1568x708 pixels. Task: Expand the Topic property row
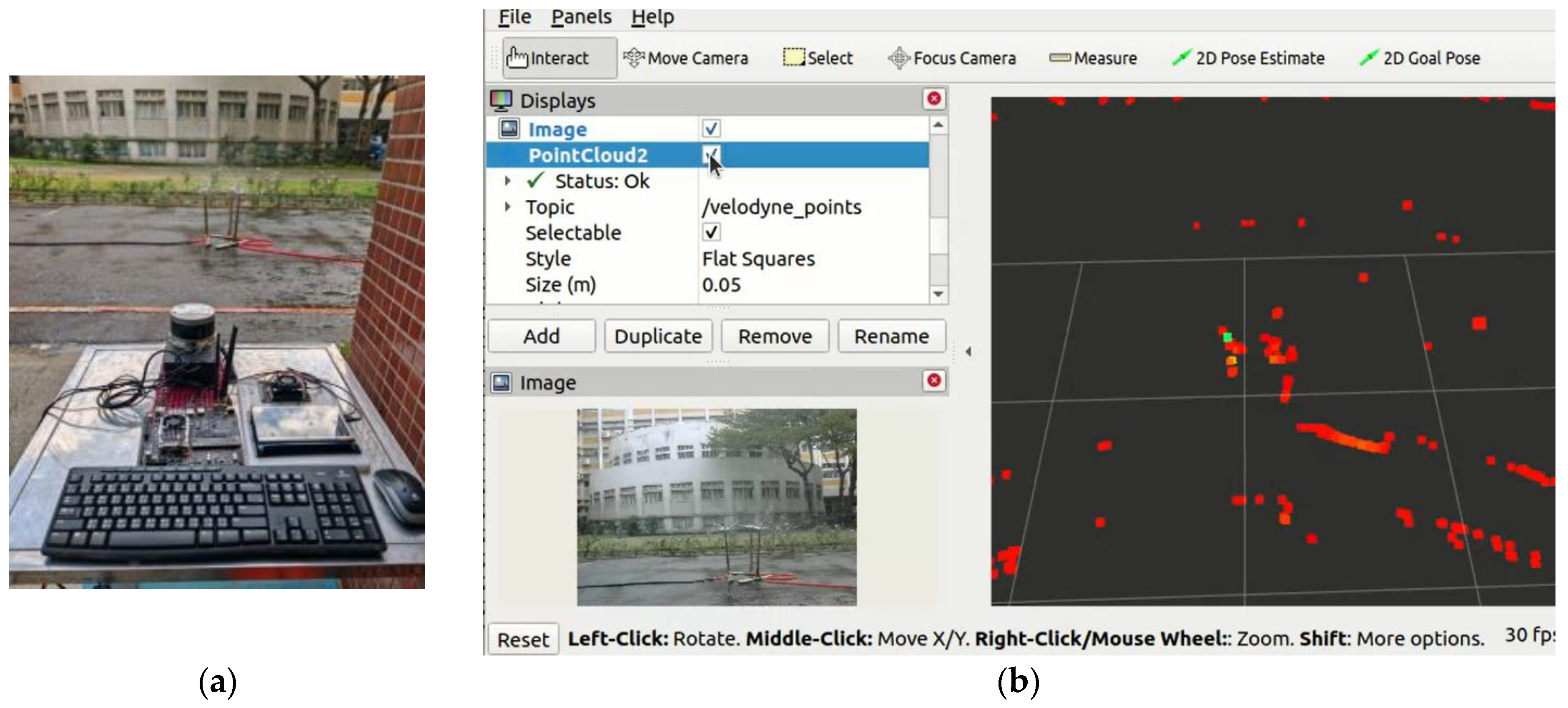tap(507, 207)
